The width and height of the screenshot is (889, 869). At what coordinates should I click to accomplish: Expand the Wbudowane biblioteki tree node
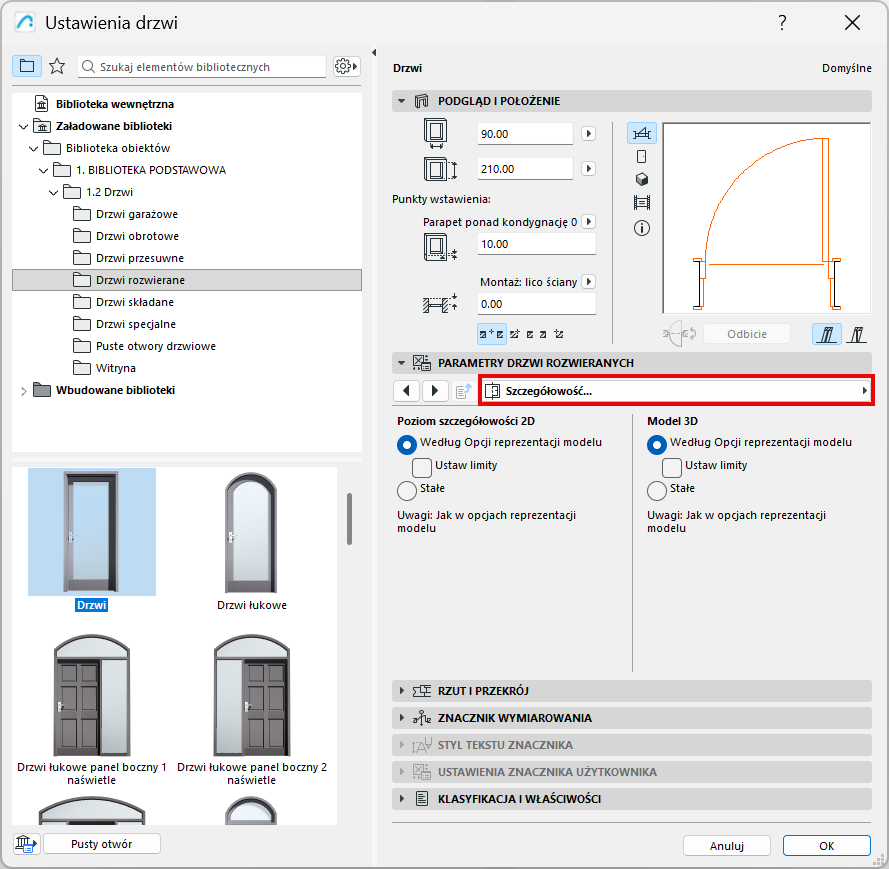tap(23, 390)
